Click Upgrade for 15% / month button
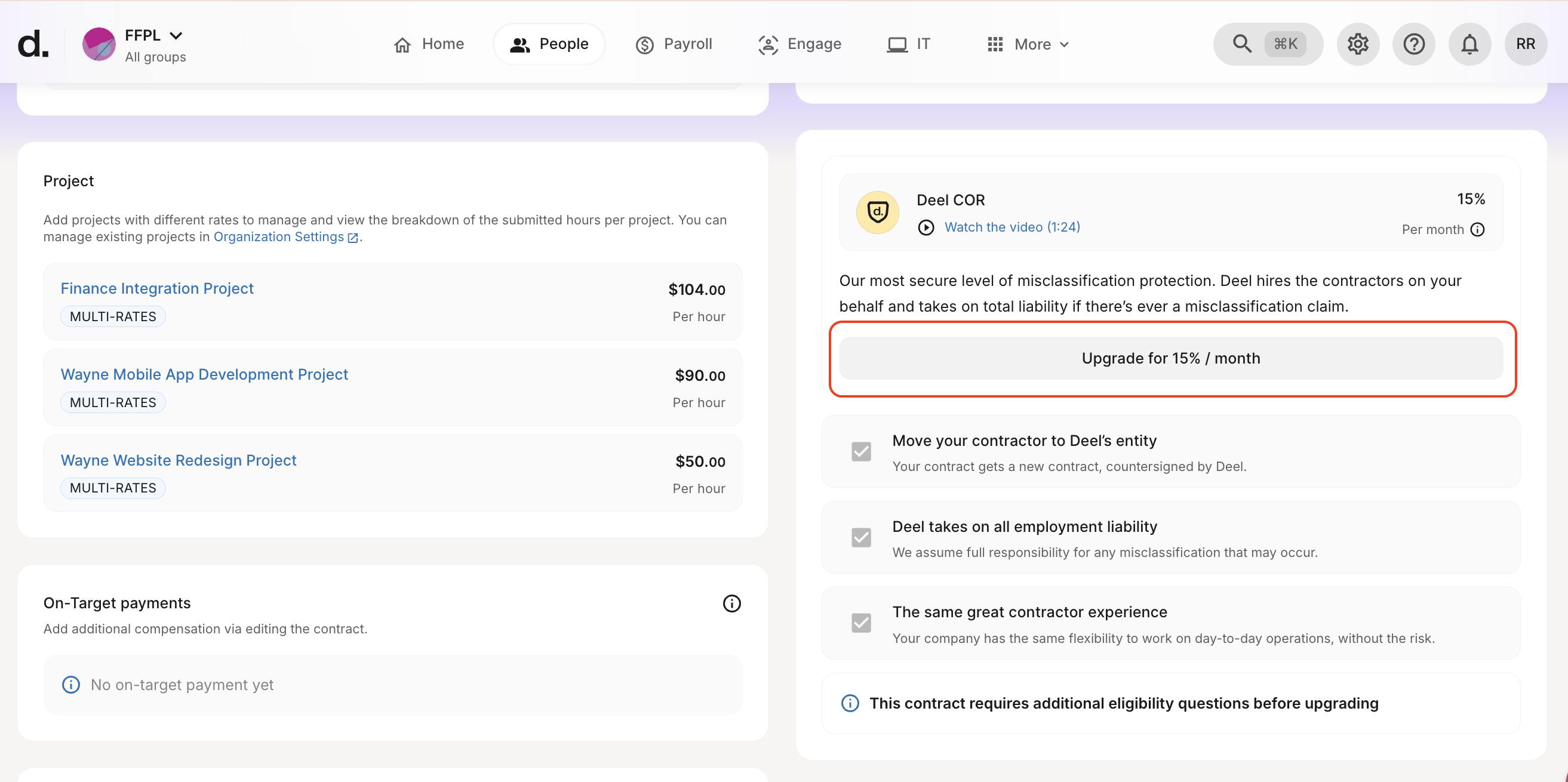This screenshot has height=782, width=1568. [1170, 358]
